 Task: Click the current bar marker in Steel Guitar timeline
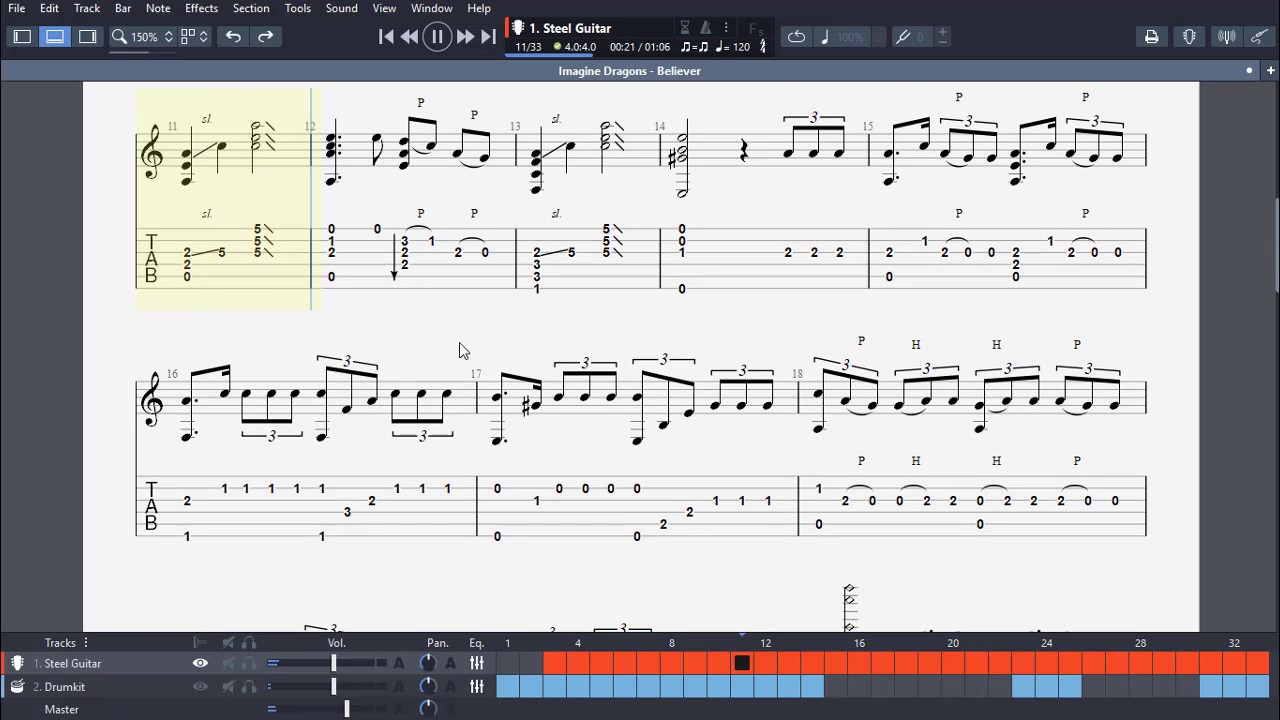point(742,663)
